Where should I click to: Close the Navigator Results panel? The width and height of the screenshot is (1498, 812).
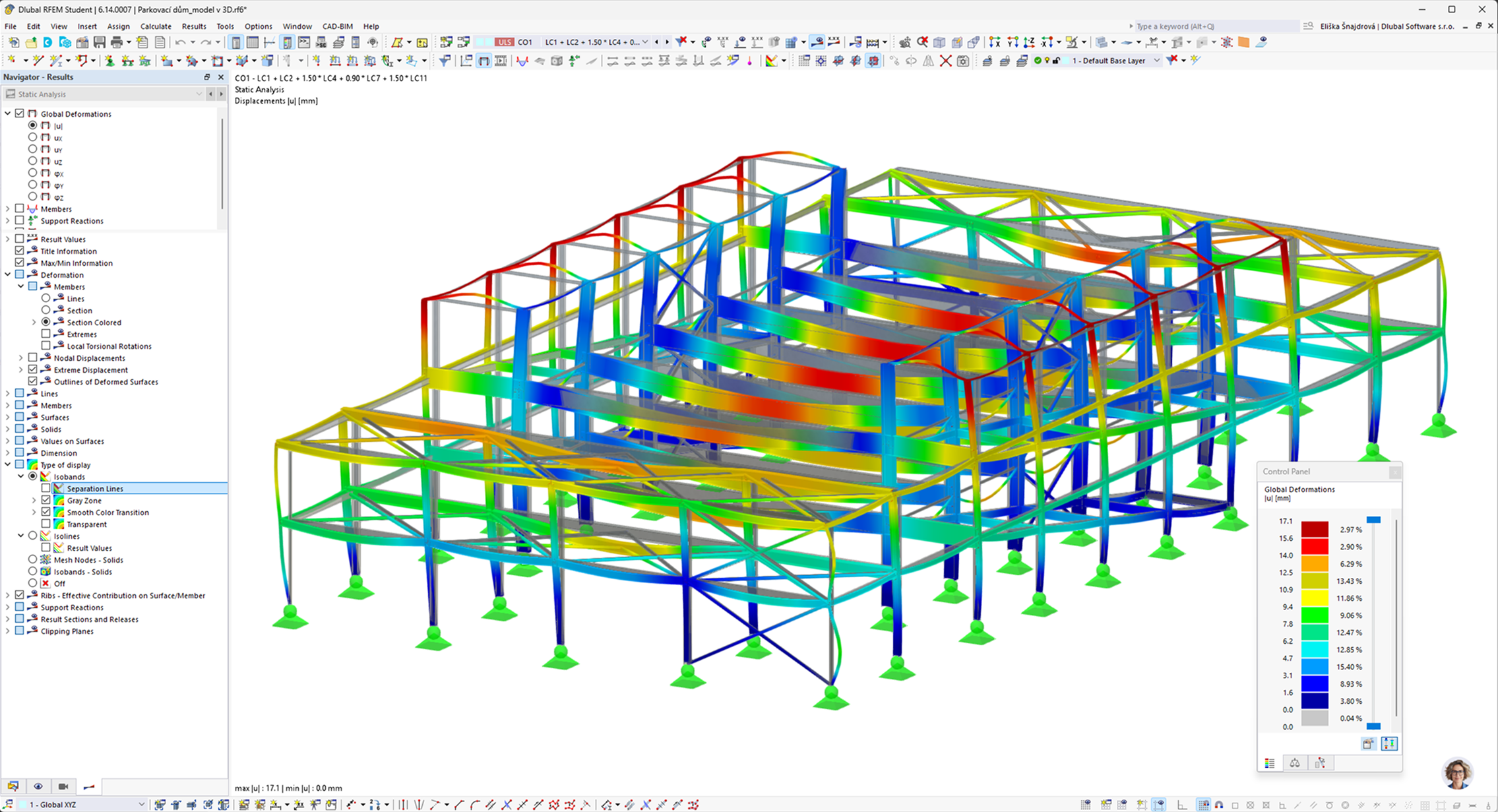tap(221, 77)
